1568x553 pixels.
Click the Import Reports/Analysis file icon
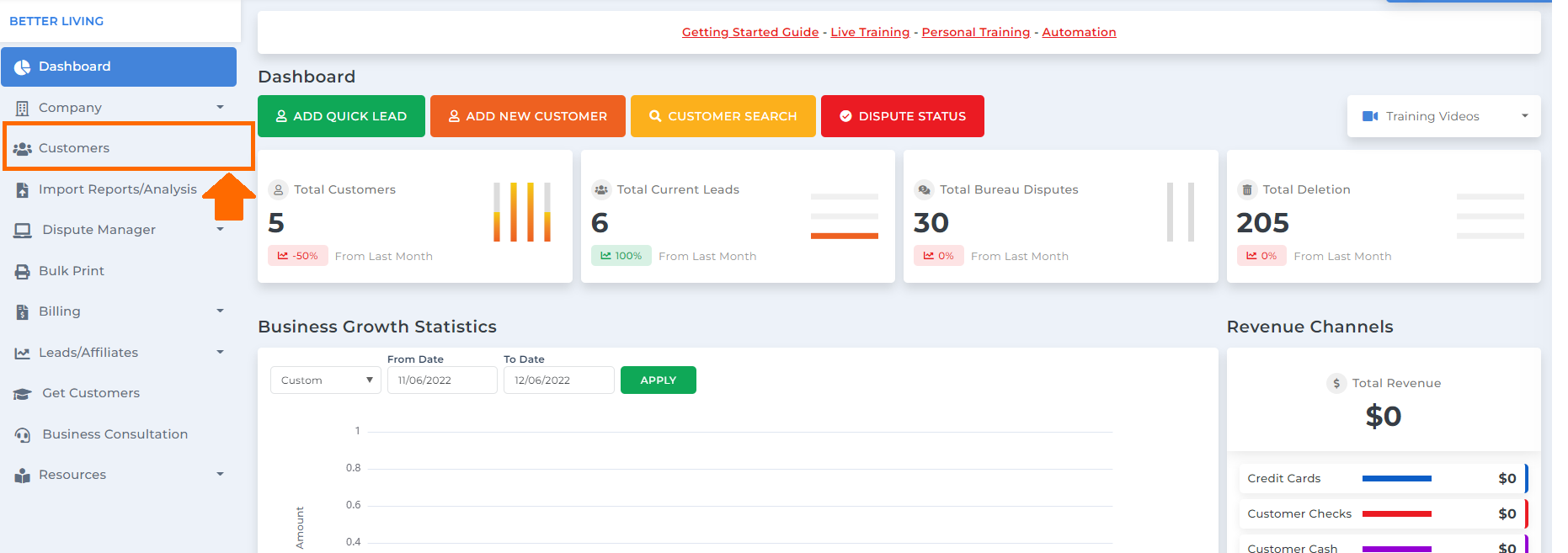[23, 190]
